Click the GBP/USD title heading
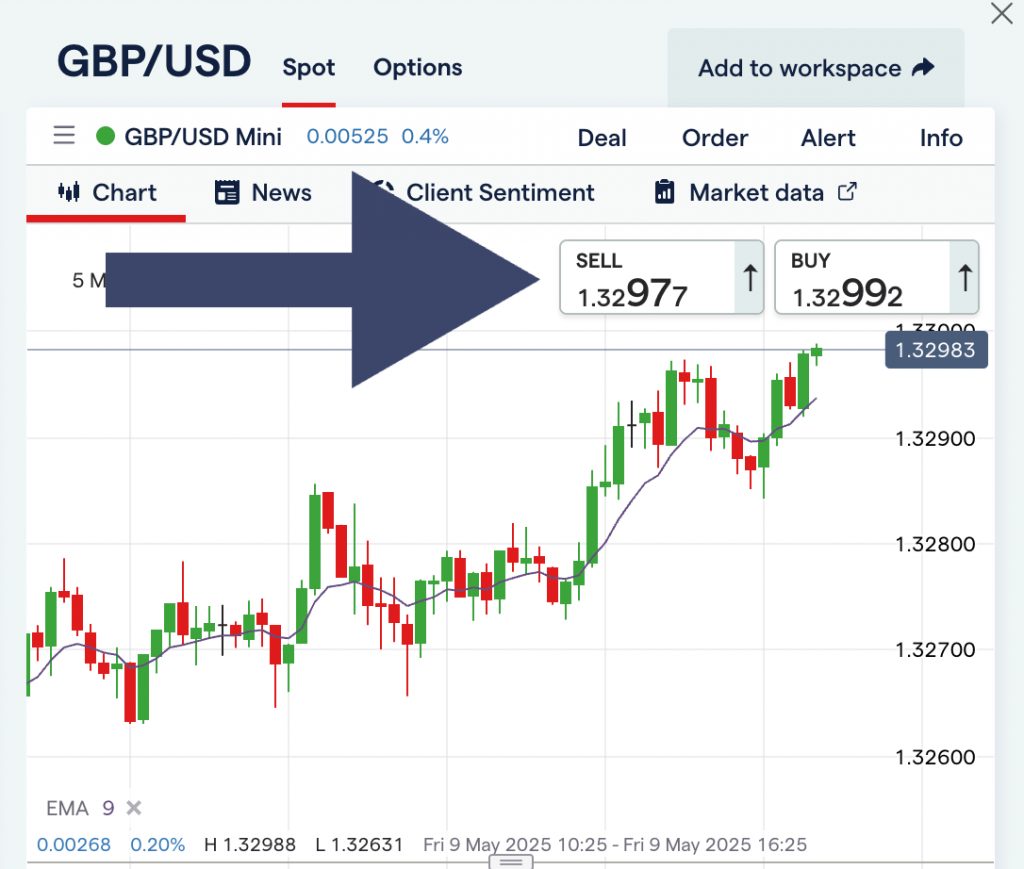 [154, 61]
